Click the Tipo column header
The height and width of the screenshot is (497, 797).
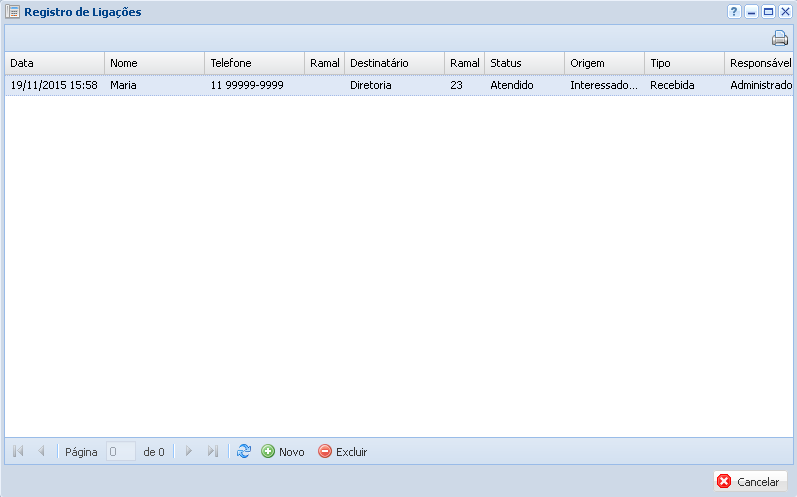tap(684, 63)
